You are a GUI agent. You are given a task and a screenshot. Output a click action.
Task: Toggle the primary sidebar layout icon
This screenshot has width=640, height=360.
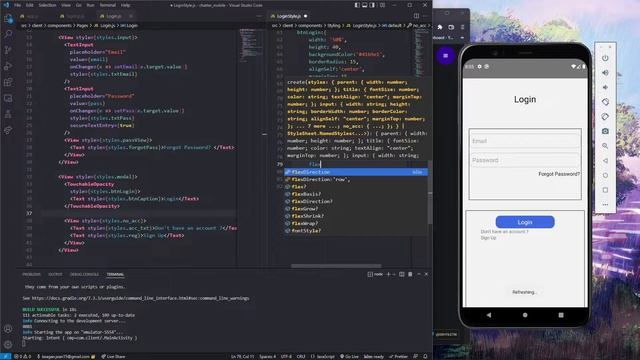point(357,5)
